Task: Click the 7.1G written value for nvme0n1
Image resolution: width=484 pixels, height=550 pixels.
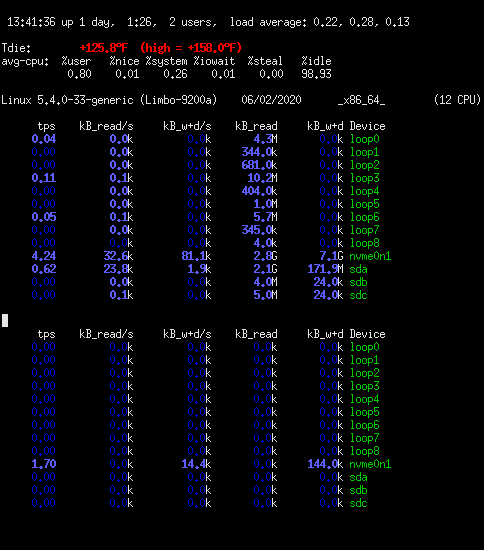Action: tap(331, 256)
